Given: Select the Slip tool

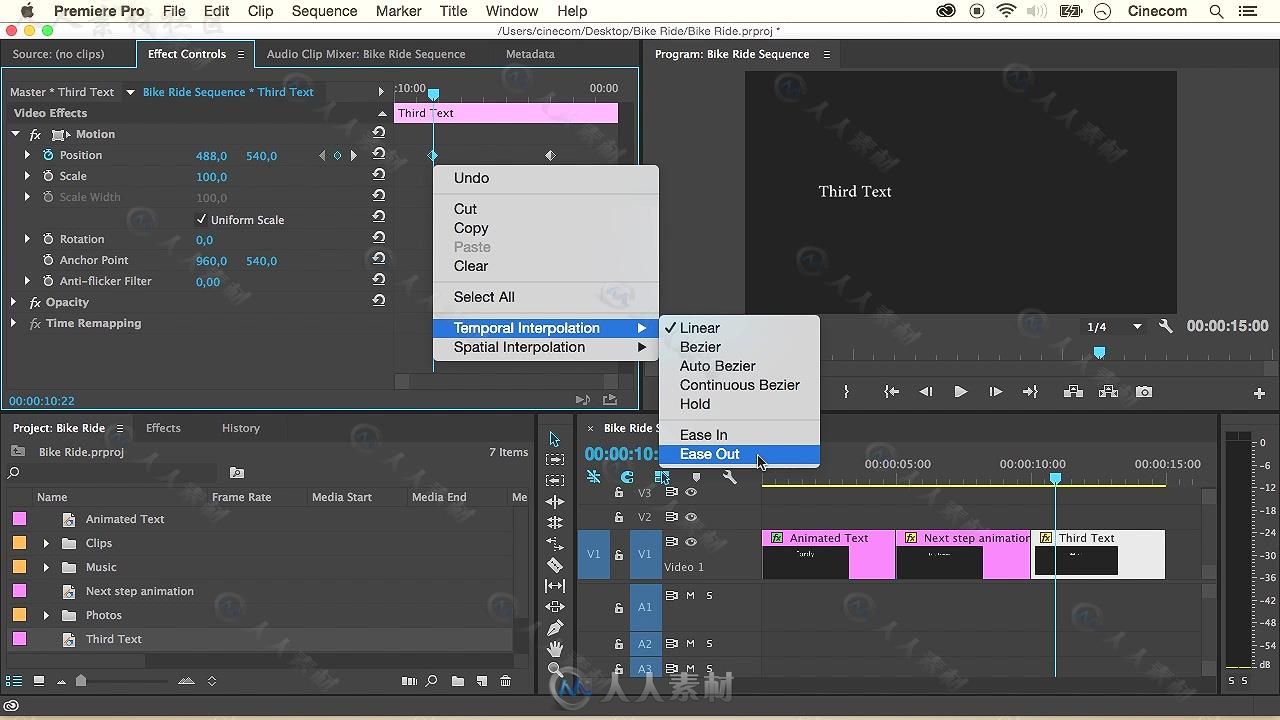Looking at the screenshot, I should pos(555,586).
